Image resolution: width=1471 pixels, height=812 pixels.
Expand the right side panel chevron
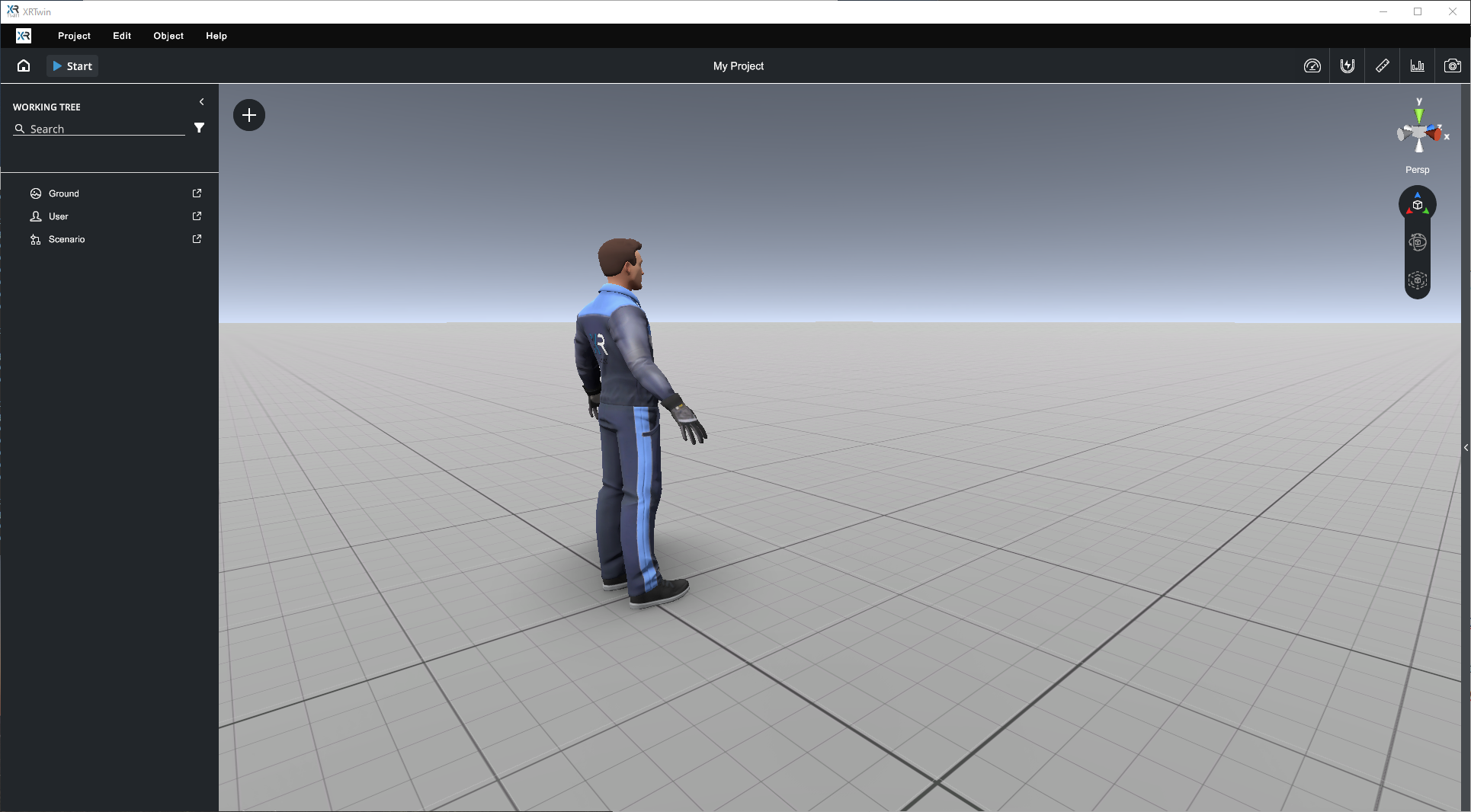pyautogui.click(x=1465, y=448)
